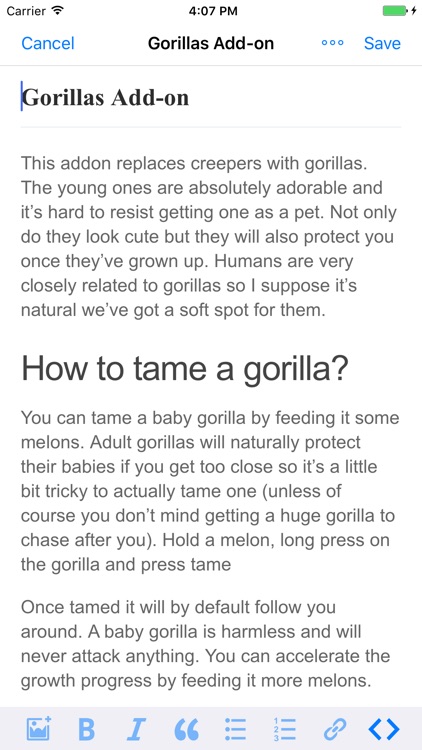Tap the Wi-Fi icon next to Carrier
422x750 pixels.
coord(58,11)
